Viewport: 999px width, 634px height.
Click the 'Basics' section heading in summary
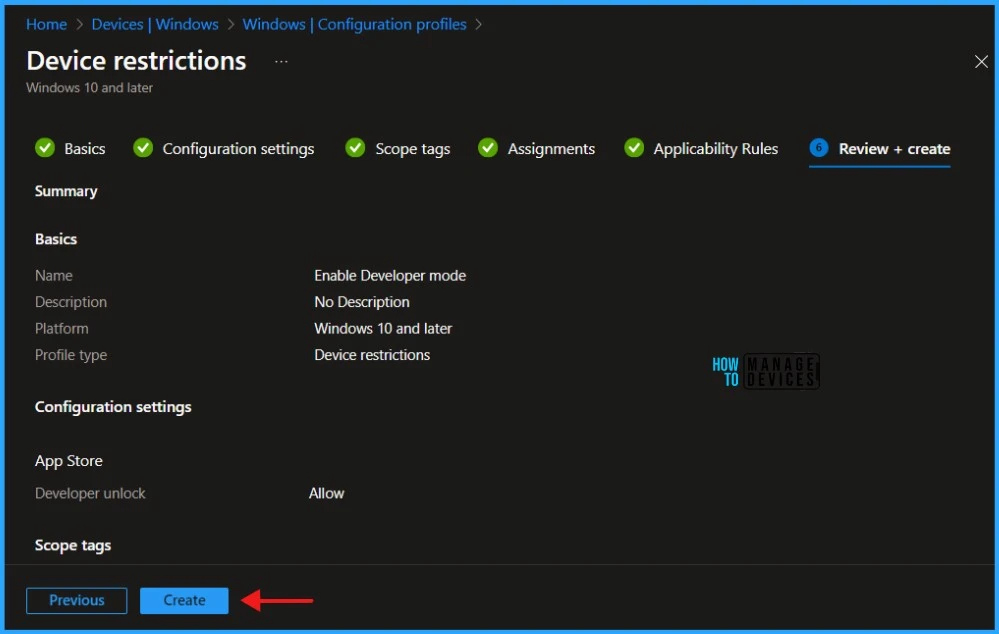(x=56, y=239)
